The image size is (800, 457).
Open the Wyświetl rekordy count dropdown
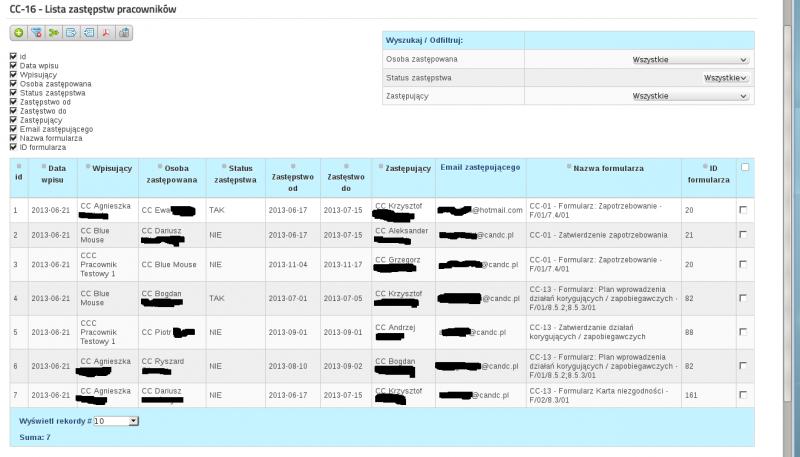(116, 421)
